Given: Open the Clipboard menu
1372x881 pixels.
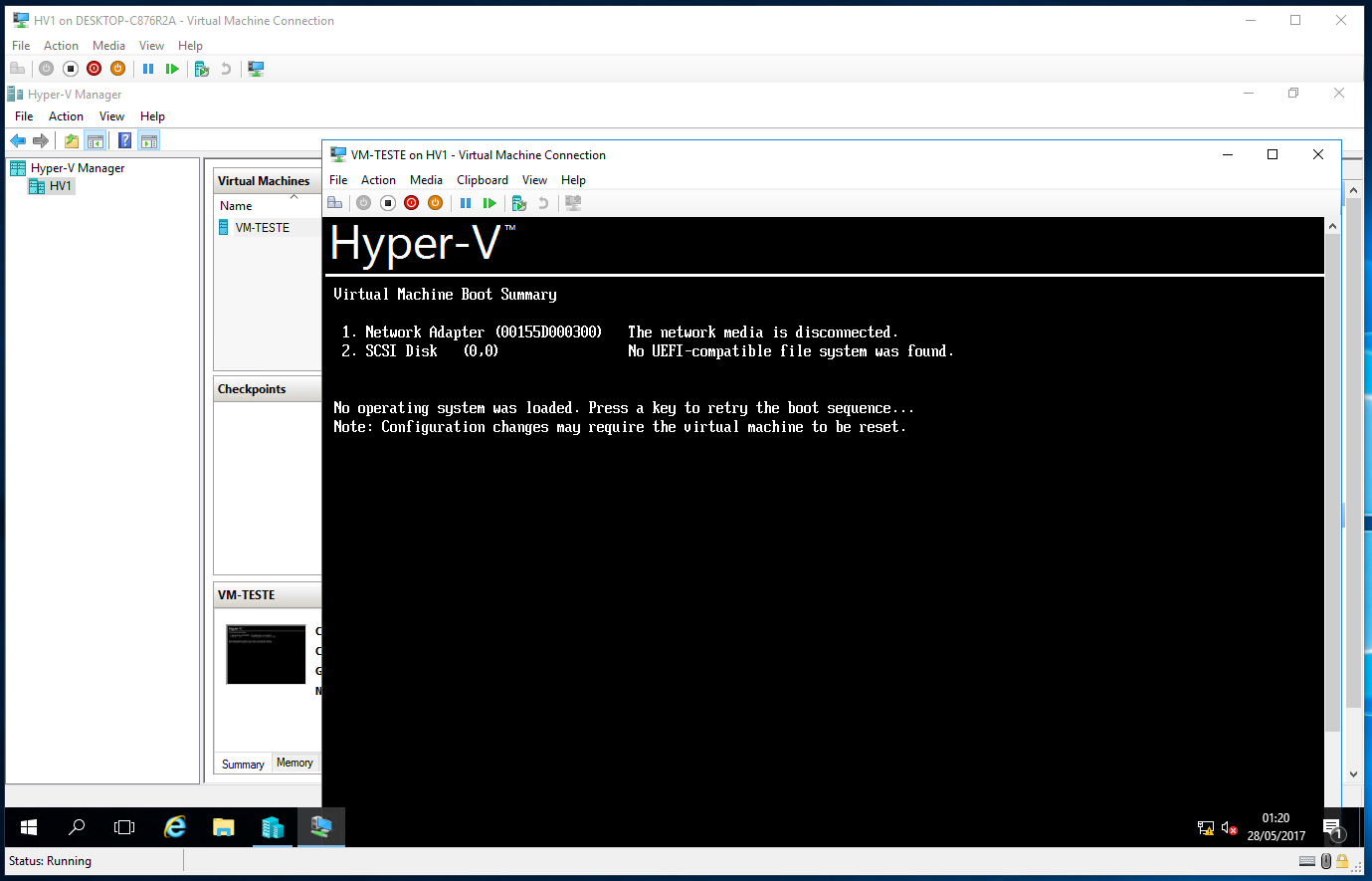Looking at the screenshot, I should pos(482,179).
